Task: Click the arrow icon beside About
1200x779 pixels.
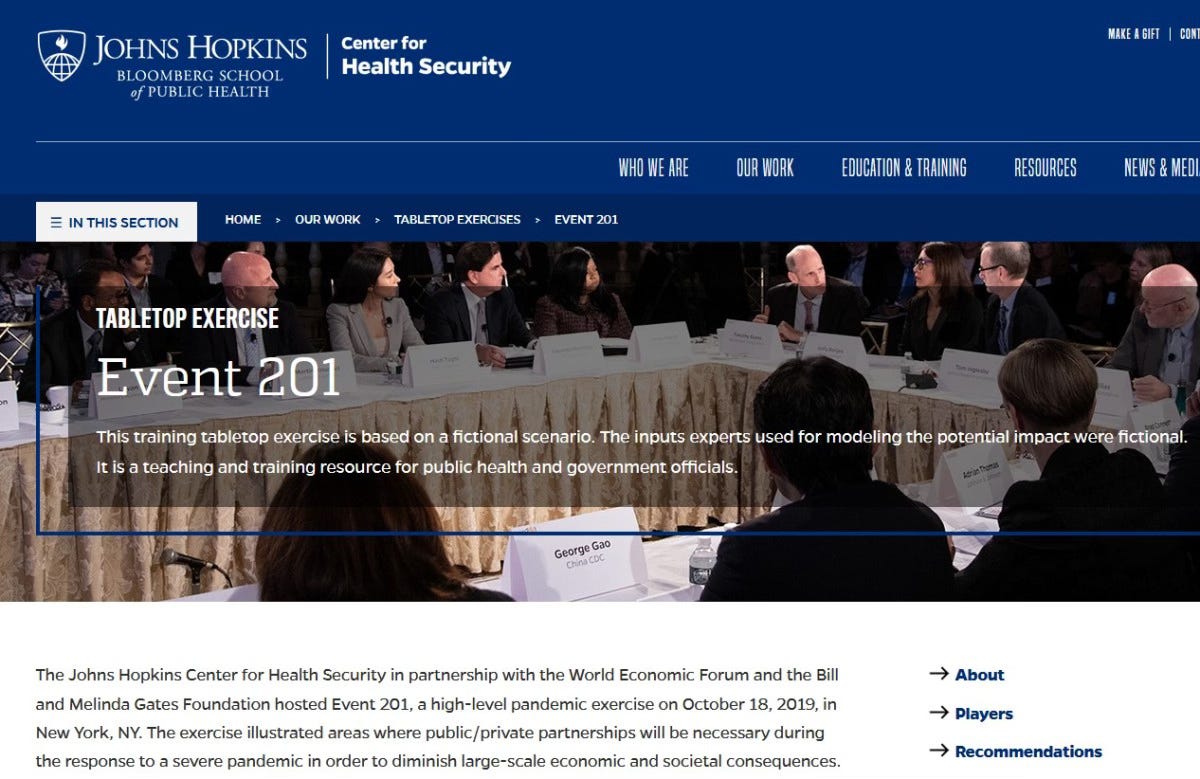Action: (938, 674)
